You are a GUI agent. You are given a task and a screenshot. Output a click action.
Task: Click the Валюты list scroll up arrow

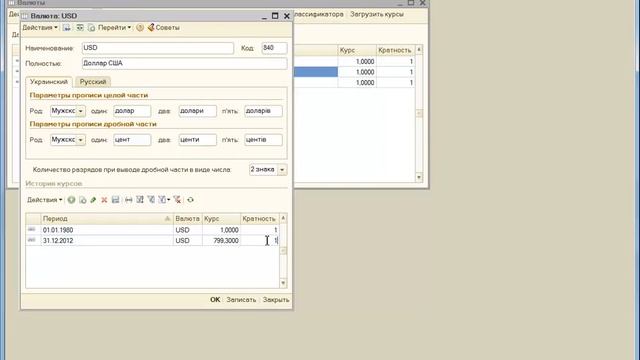pyautogui.click(x=419, y=50)
